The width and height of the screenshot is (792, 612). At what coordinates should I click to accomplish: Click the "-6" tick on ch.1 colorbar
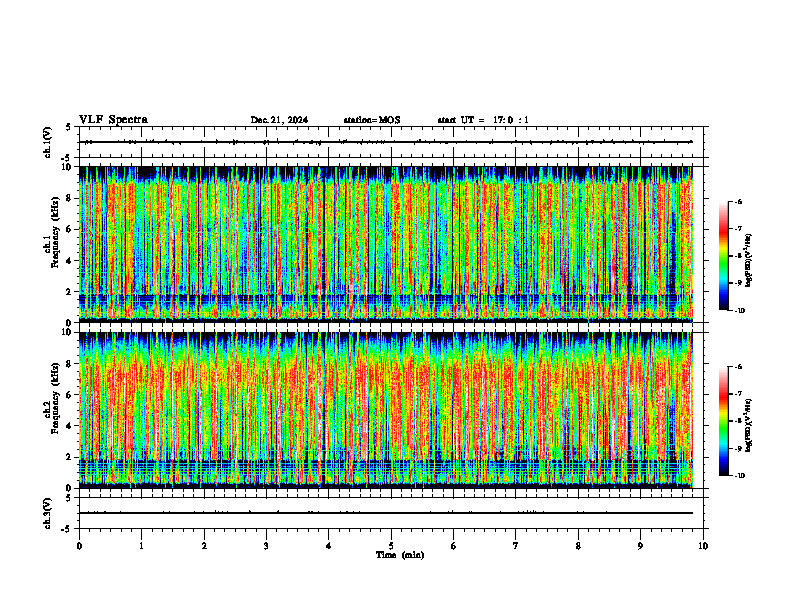(739, 201)
